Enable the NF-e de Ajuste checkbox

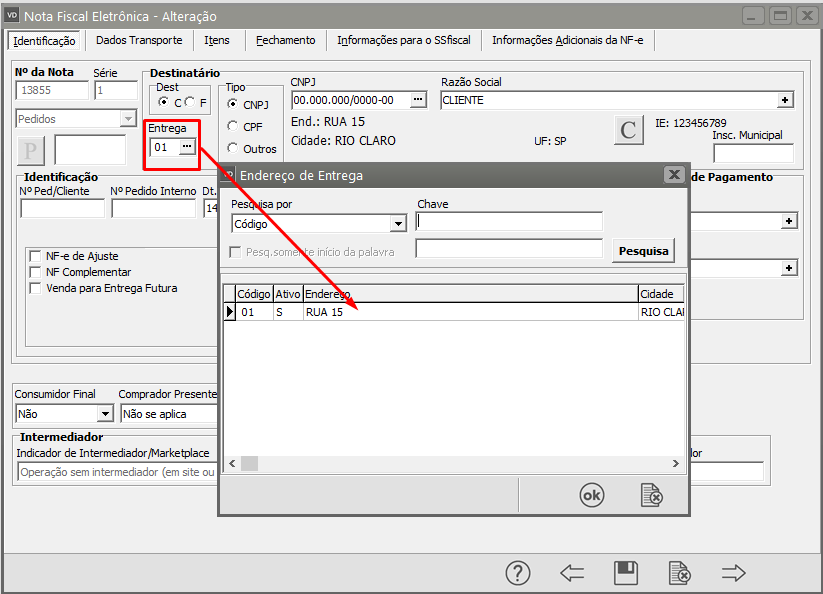click(36, 256)
